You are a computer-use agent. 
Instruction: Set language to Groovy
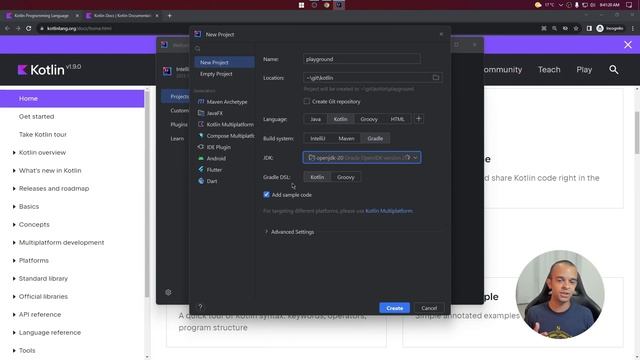click(x=369, y=119)
